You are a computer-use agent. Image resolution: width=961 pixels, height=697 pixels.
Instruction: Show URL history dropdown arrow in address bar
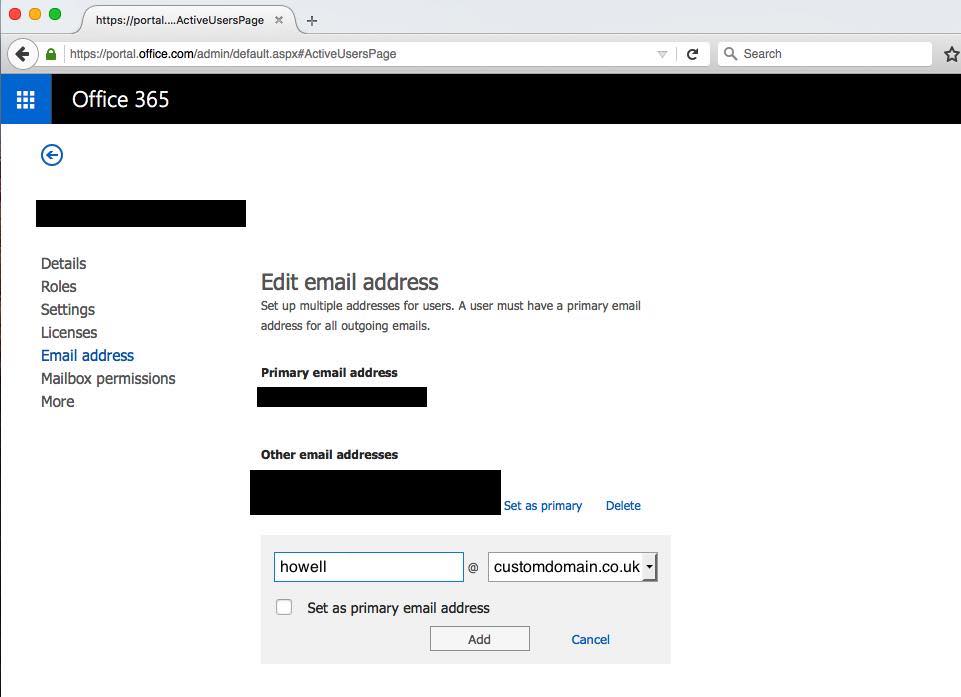662,54
